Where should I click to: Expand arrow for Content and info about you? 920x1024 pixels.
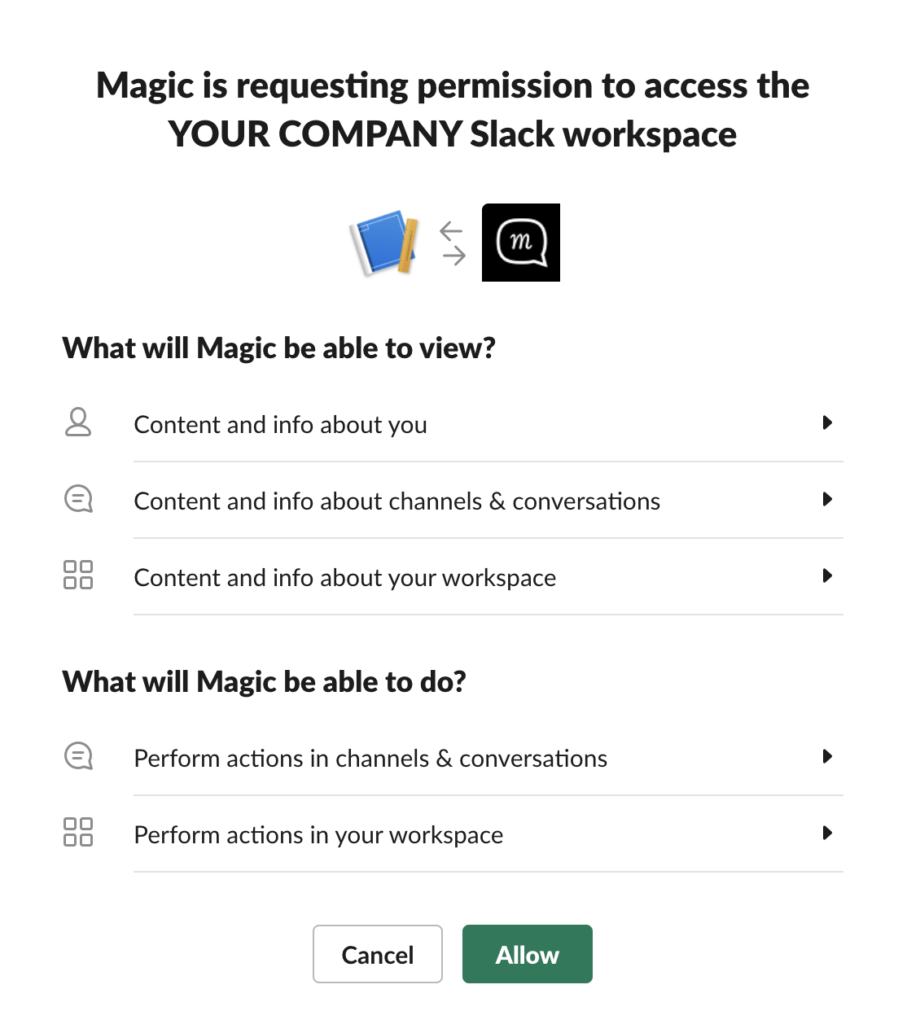(827, 423)
